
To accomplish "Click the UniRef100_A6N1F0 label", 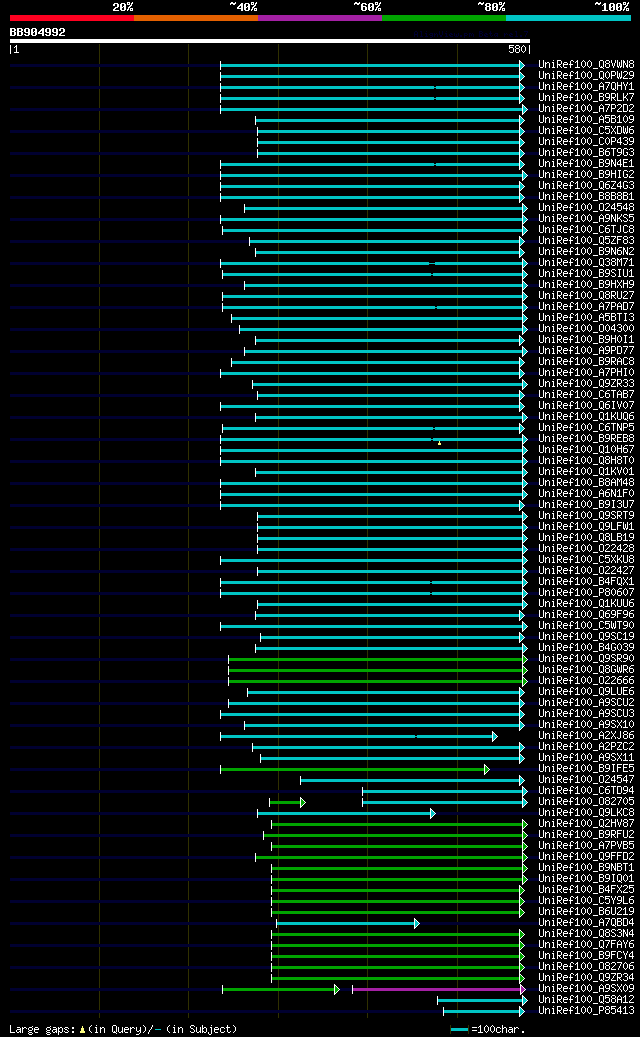I will point(586,493).
